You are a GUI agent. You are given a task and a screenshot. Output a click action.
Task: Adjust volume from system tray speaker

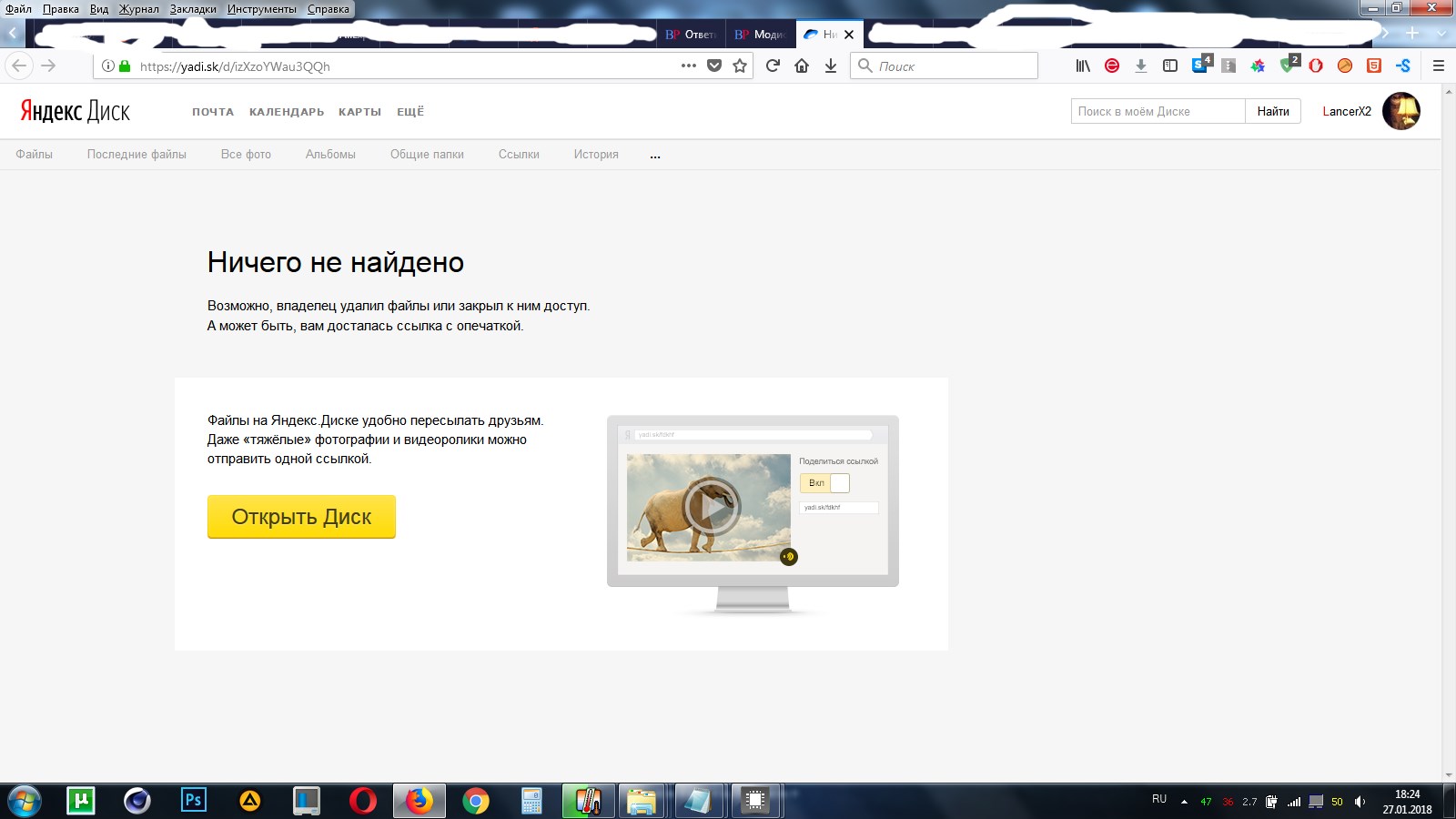[x=1360, y=802]
